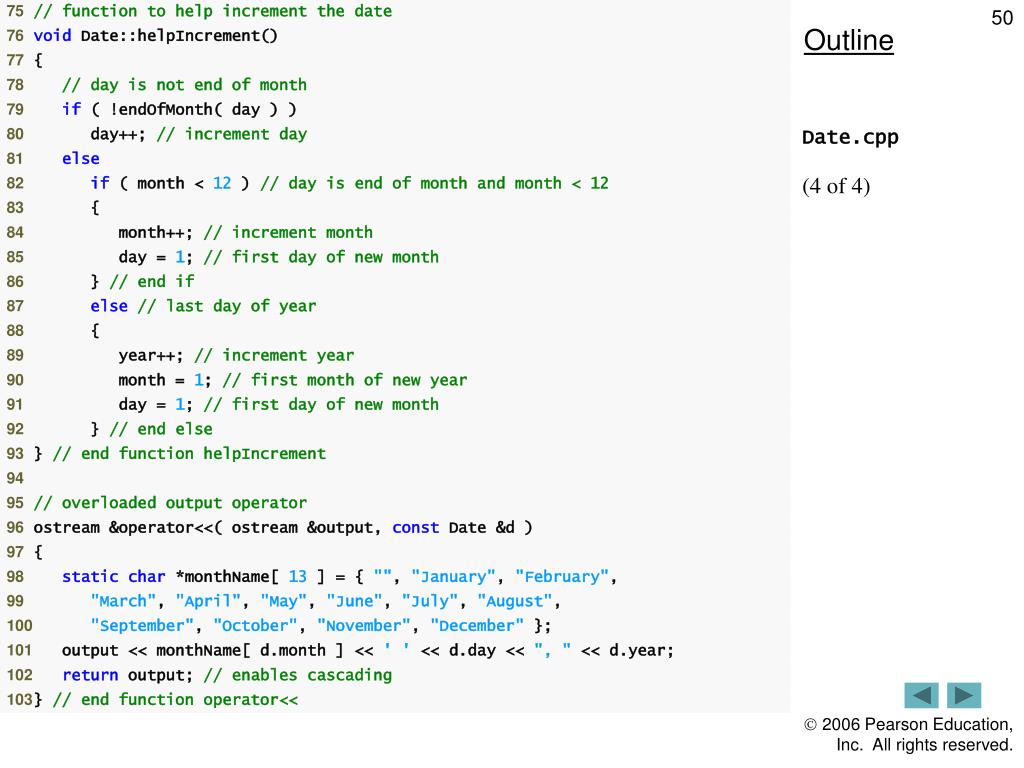Click the "last day of year" comment
The image size is (1024, 768).
[x=227, y=306]
